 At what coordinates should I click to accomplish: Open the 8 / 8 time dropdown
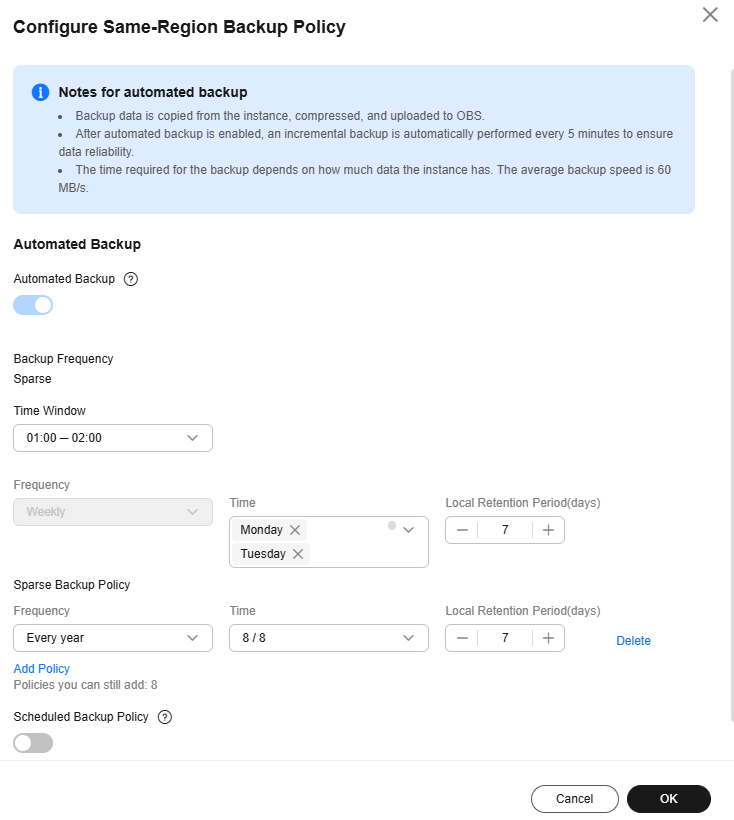328,638
